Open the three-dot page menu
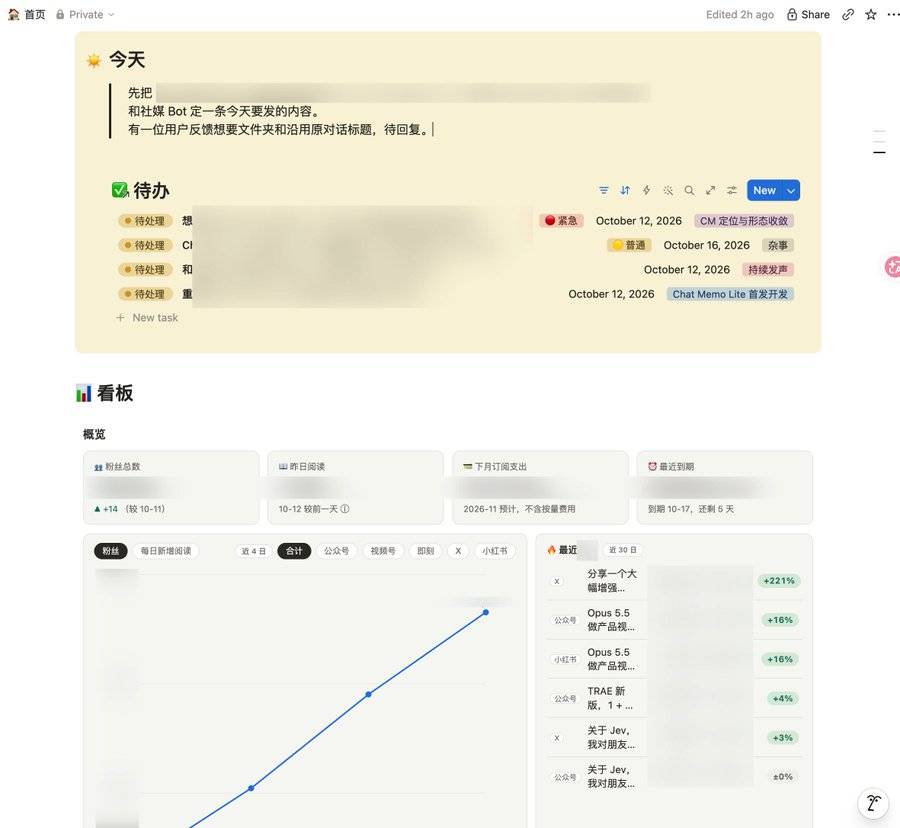The image size is (900, 828). coord(893,14)
